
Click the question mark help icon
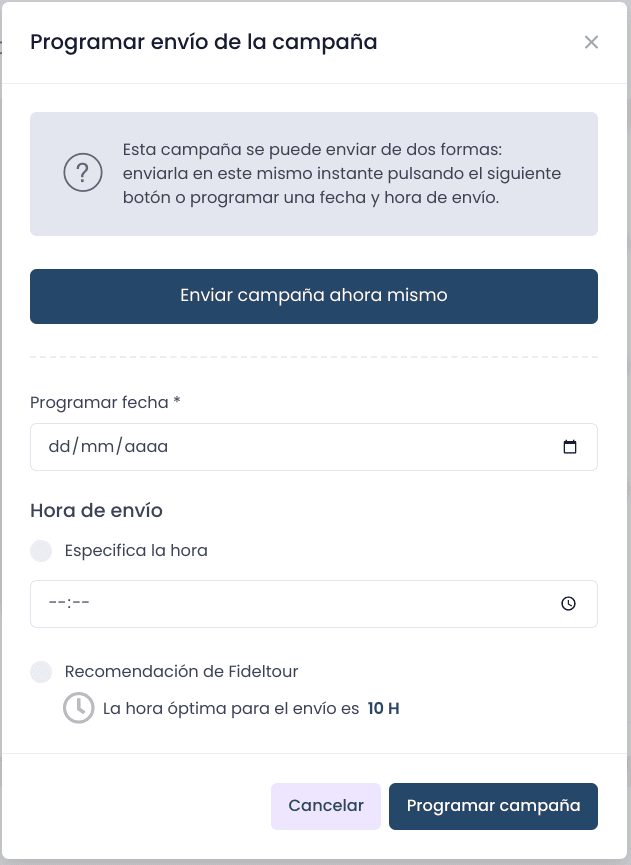click(x=83, y=173)
